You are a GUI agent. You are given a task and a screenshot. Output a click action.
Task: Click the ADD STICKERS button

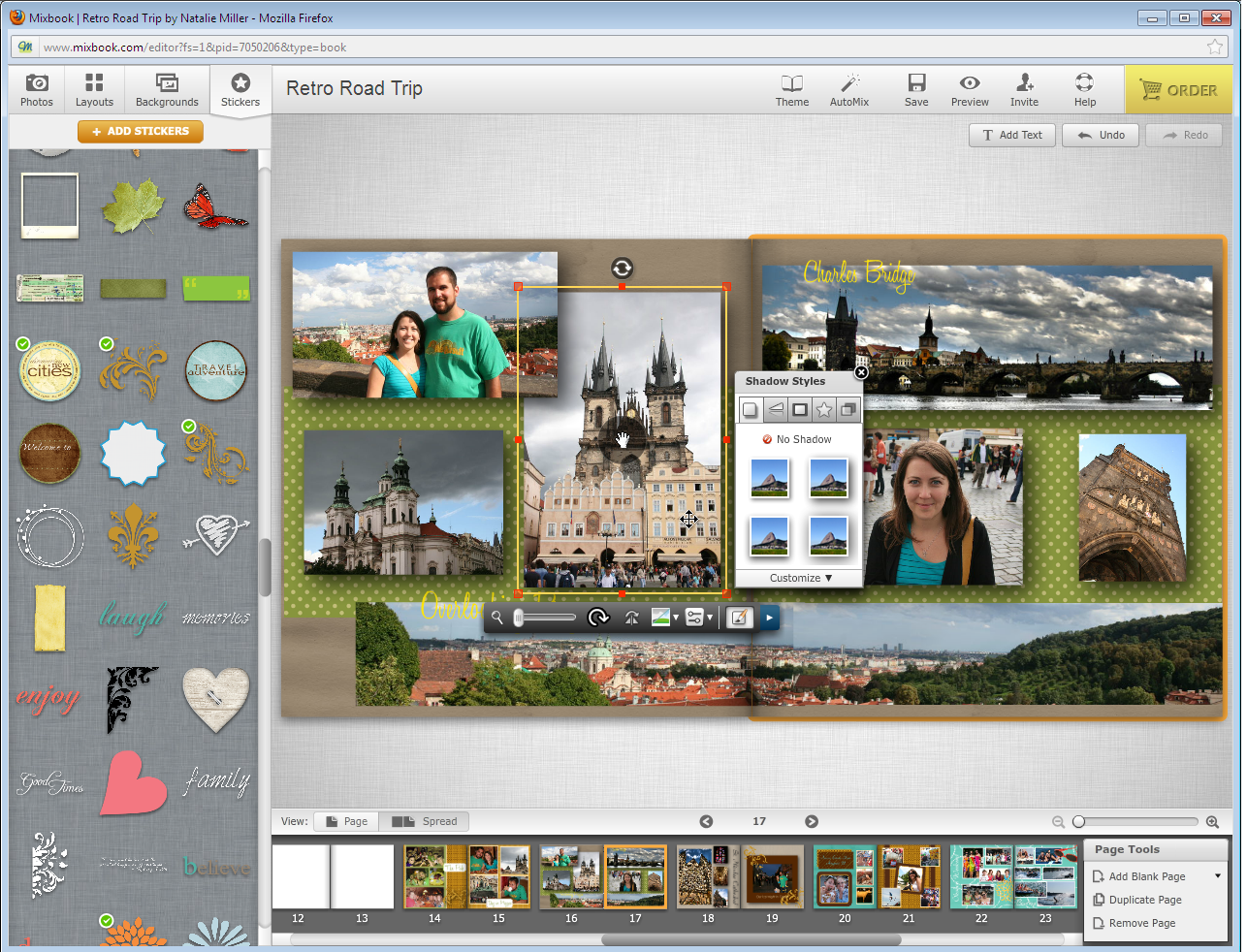click(x=141, y=131)
